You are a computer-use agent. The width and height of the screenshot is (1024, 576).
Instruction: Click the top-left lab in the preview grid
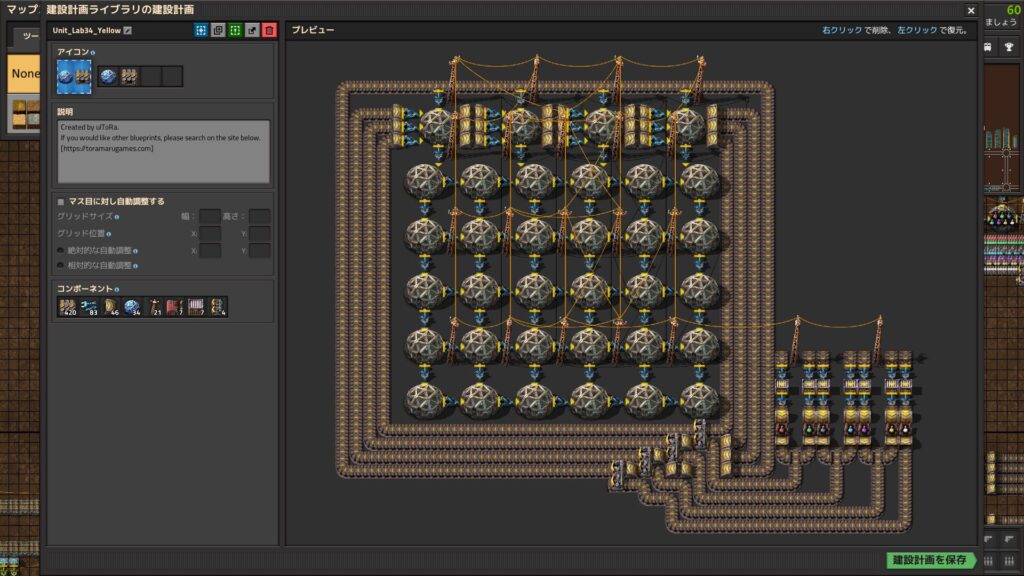pos(424,181)
